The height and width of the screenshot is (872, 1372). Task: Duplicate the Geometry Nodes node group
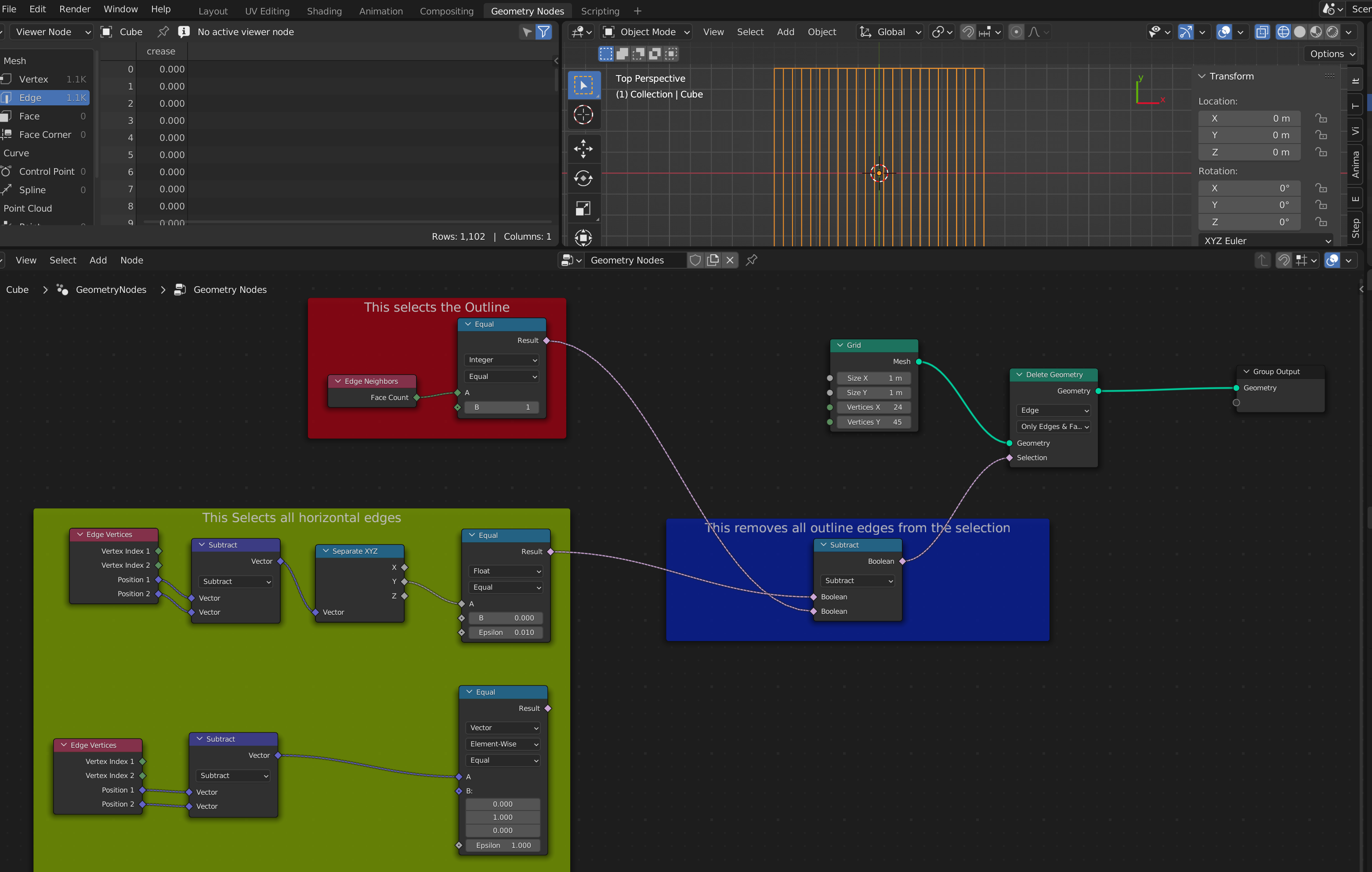pyautogui.click(x=712, y=260)
